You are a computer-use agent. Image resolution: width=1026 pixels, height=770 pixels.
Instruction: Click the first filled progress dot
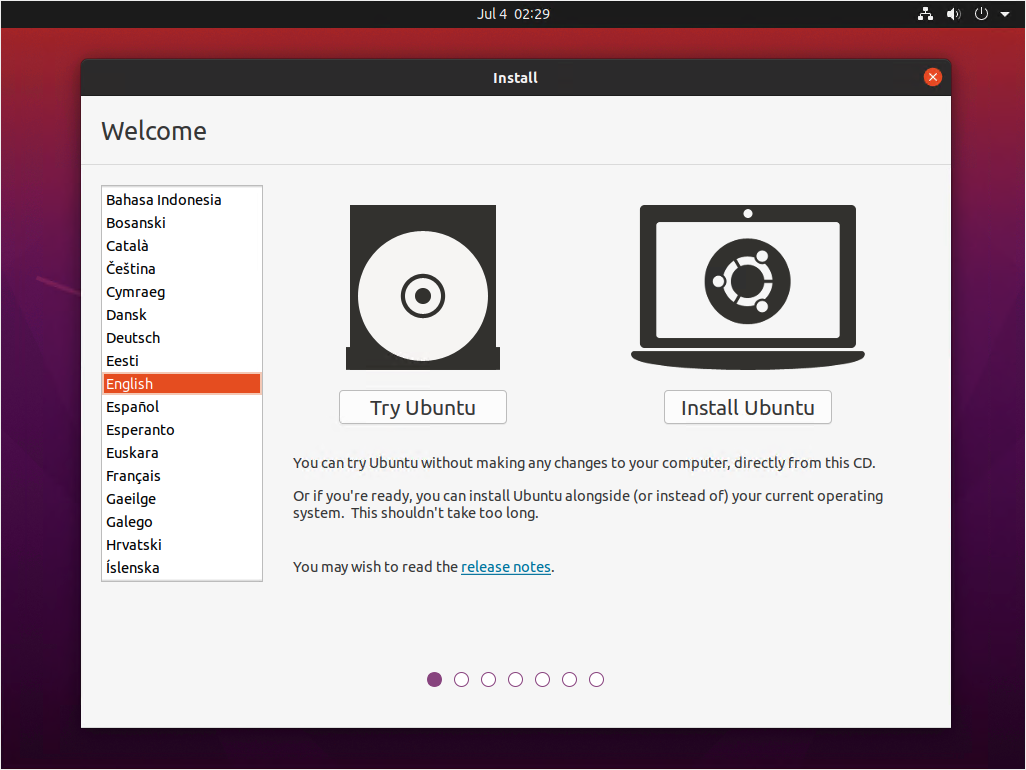pos(434,680)
